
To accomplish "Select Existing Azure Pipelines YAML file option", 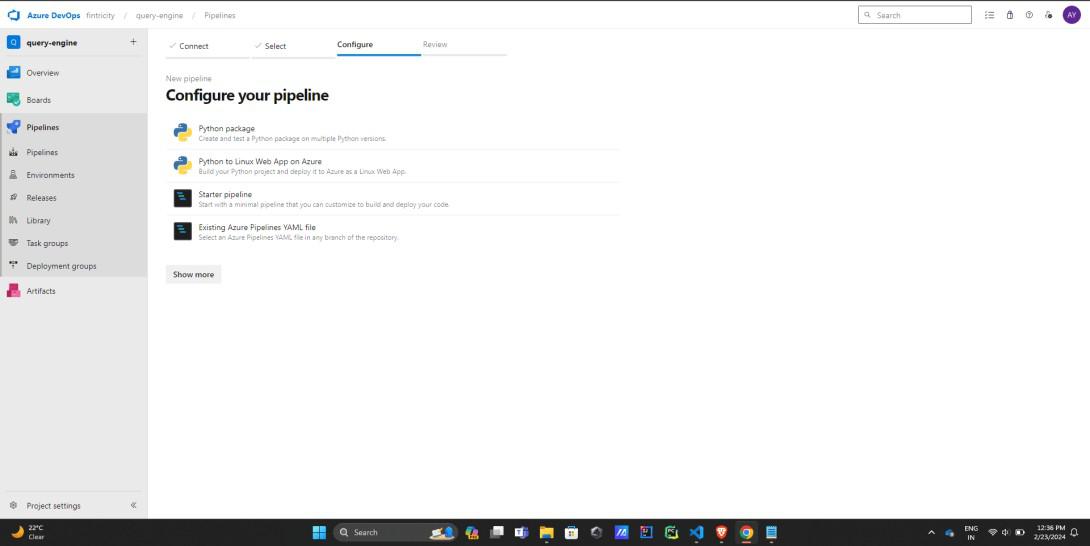I will (393, 232).
